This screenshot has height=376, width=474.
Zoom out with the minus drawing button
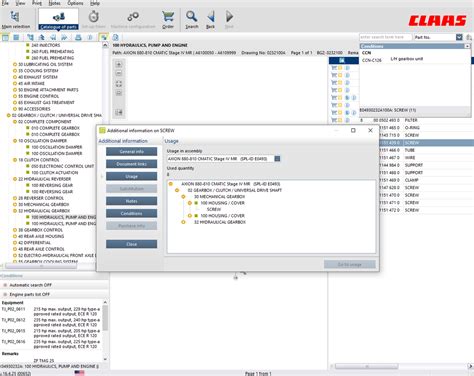119,73
